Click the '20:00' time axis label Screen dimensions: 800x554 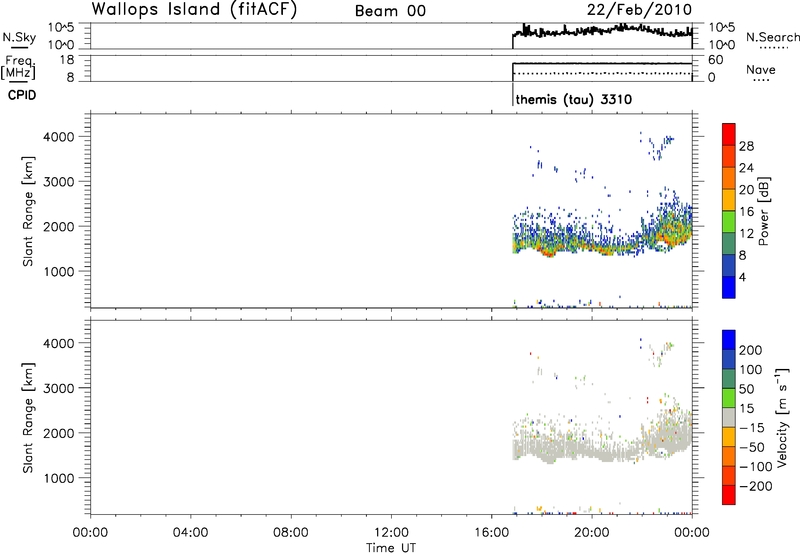click(x=592, y=533)
